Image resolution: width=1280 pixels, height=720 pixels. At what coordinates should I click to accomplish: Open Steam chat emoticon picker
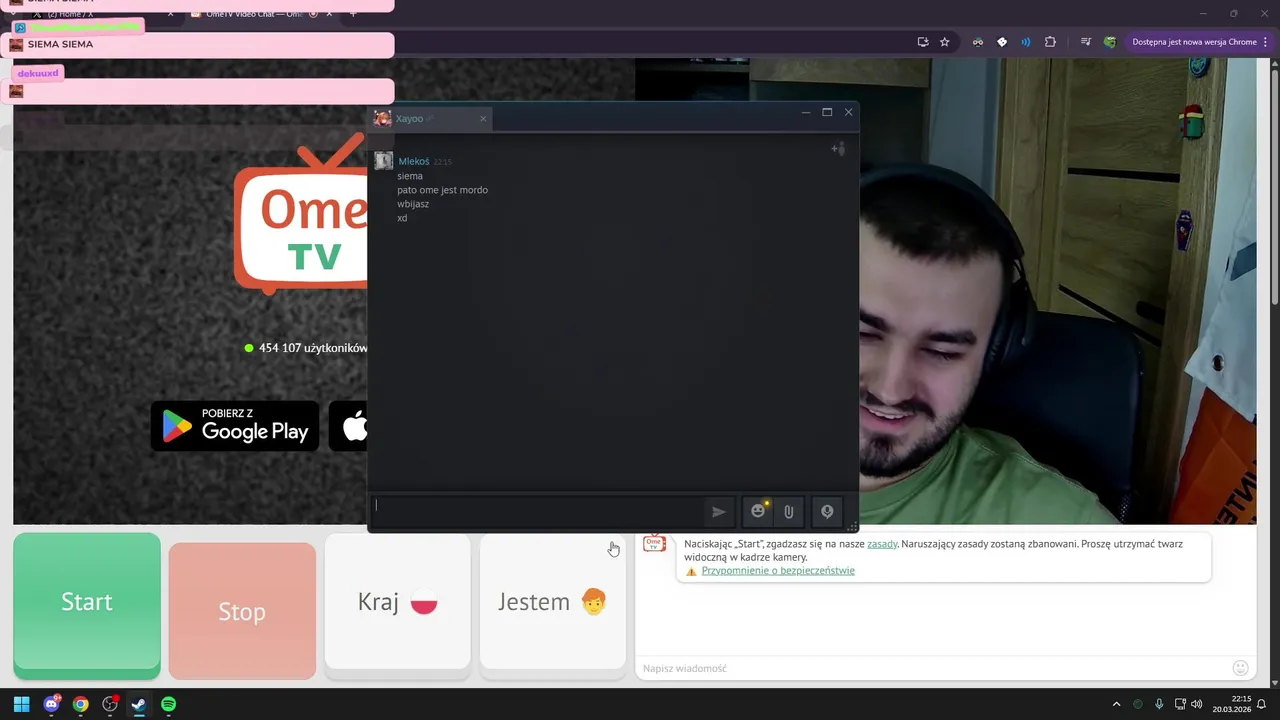(x=758, y=512)
